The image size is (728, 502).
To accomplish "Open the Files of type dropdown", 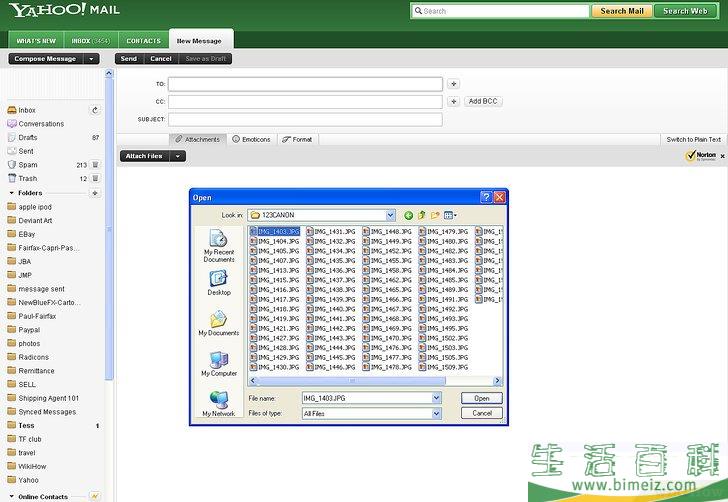I will tap(436, 413).
